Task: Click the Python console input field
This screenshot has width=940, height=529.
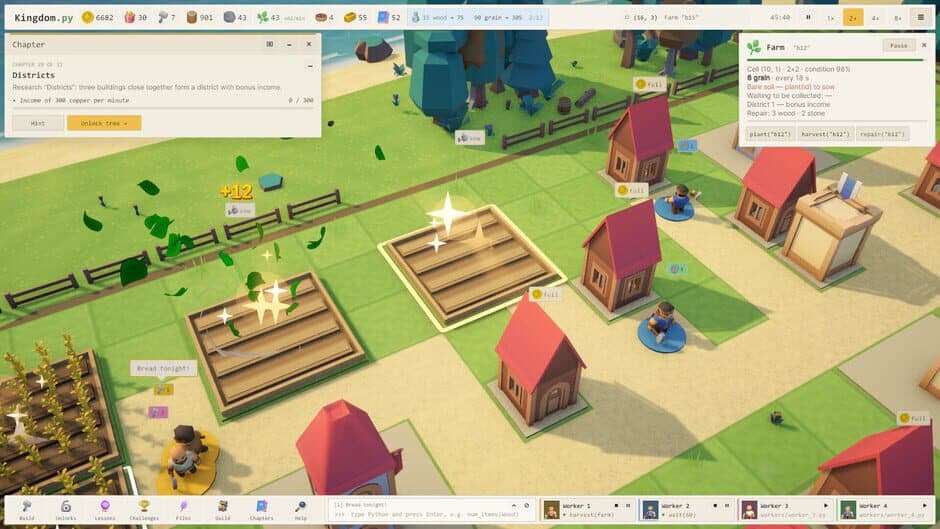Action: click(x=426, y=515)
